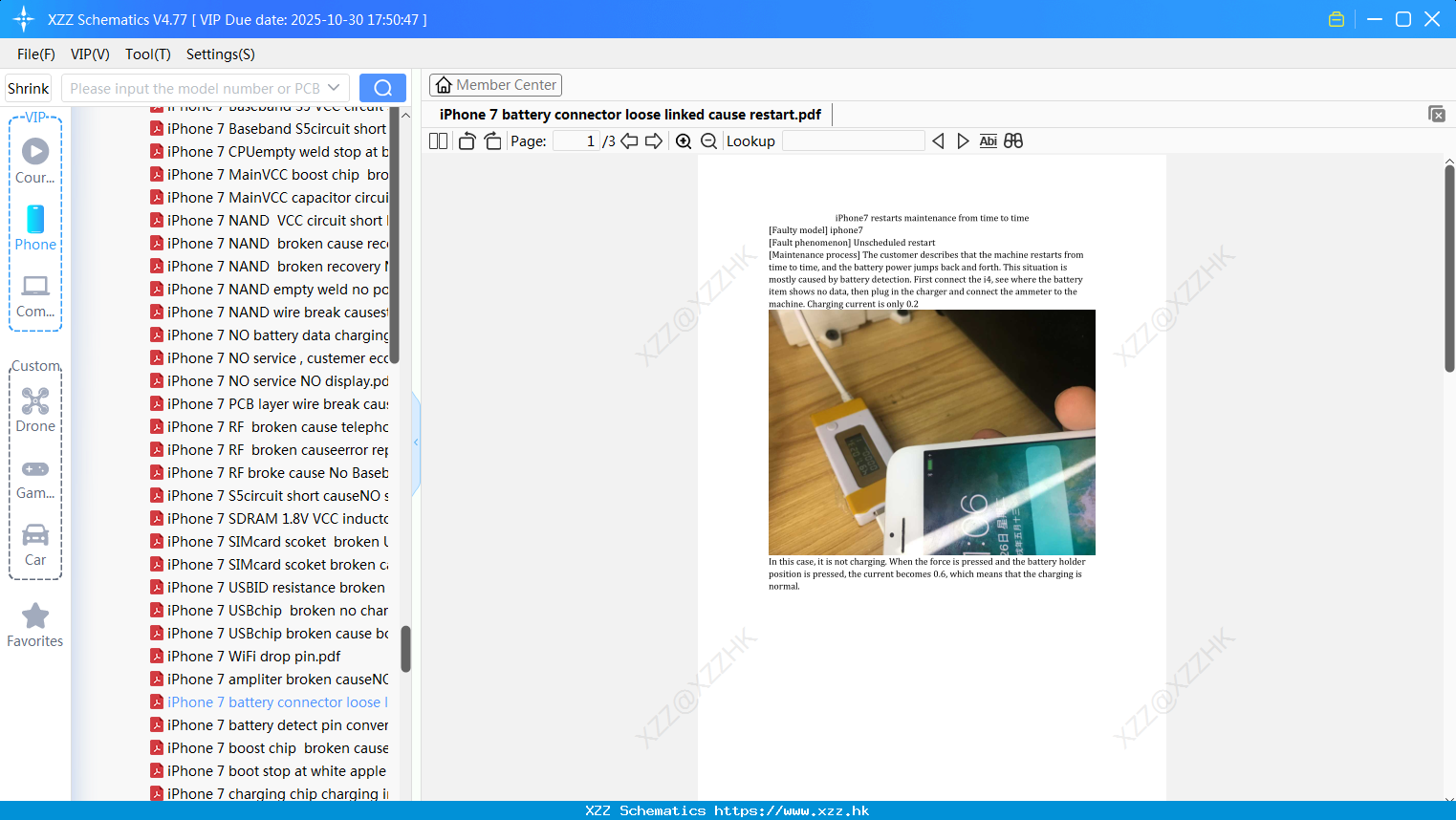Open iPhone 7 PCB layer wire break file
This screenshot has height=820, width=1456.
270,404
